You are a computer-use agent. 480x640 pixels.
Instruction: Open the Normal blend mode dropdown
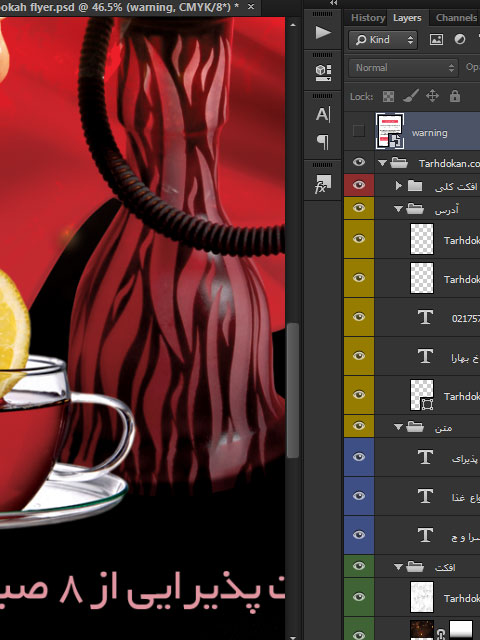(403, 68)
